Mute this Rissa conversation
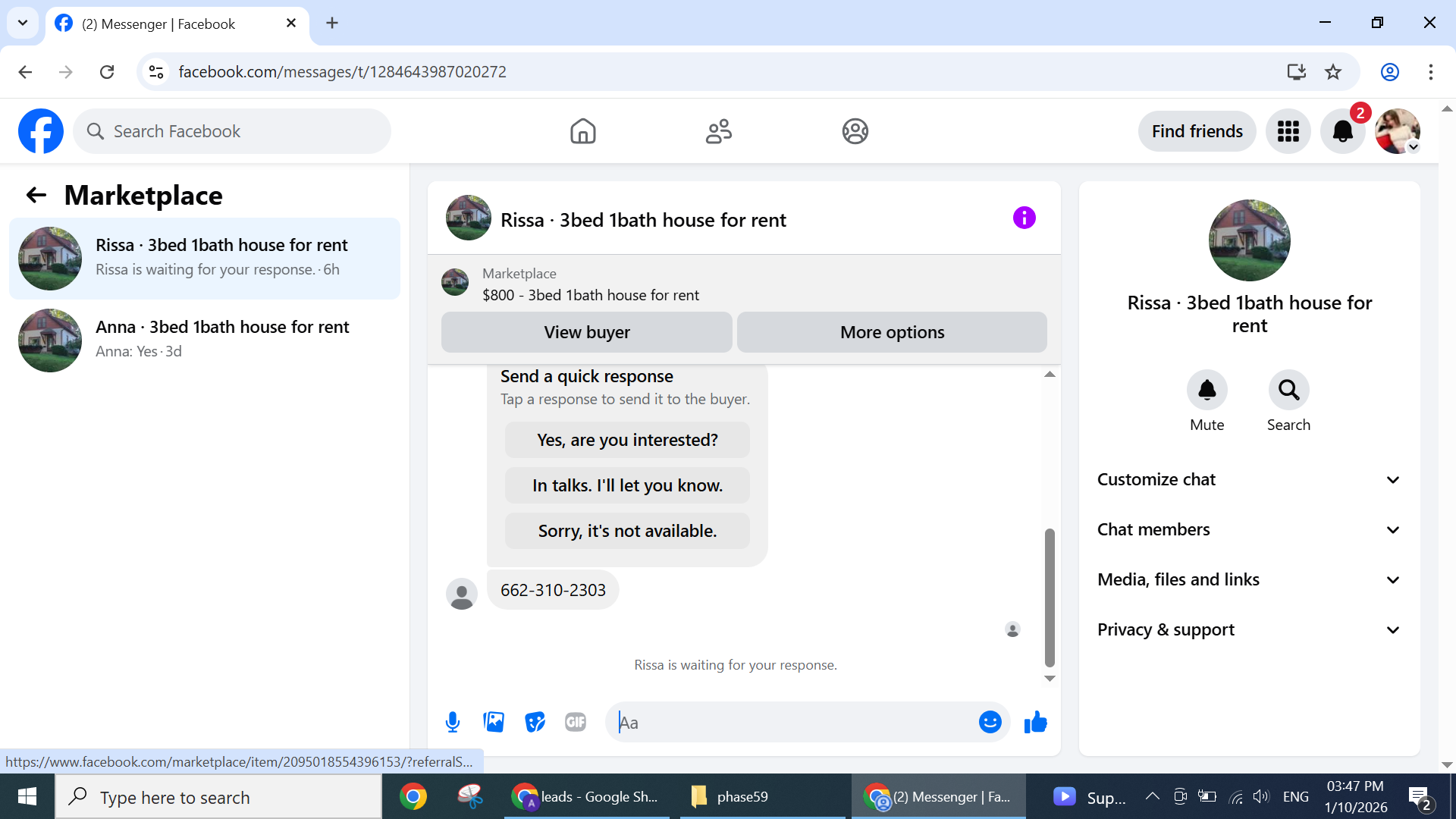The width and height of the screenshot is (1456, 819). pos(1207,390)
